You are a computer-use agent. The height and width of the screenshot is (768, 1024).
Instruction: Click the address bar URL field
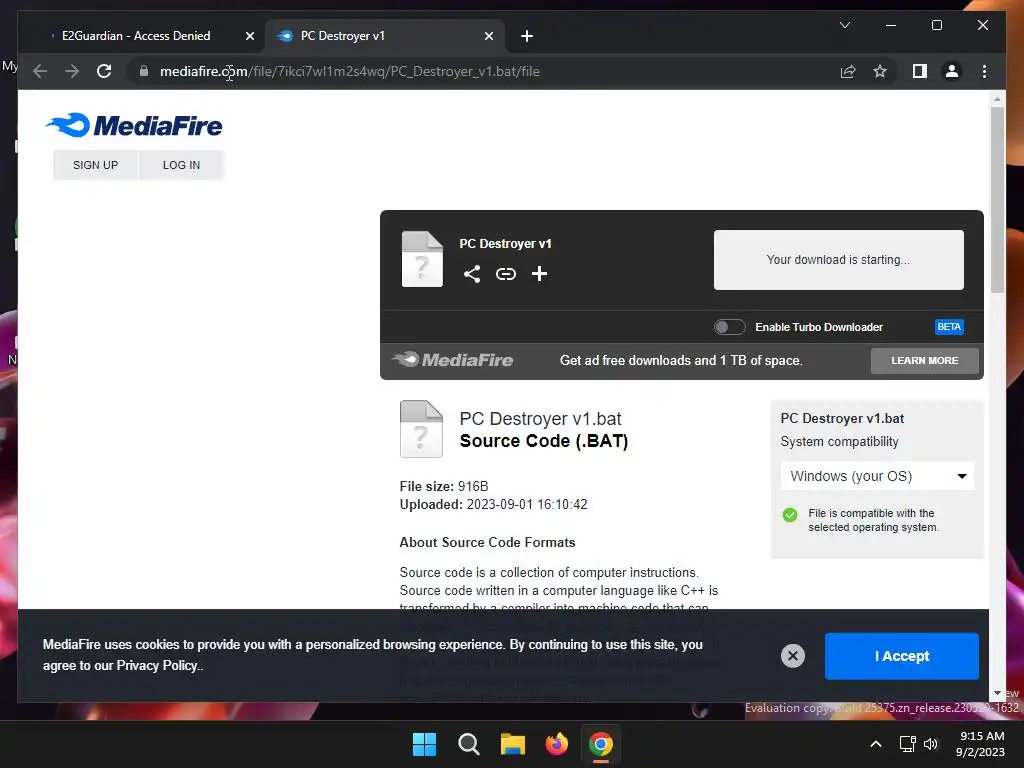point(484,71)
